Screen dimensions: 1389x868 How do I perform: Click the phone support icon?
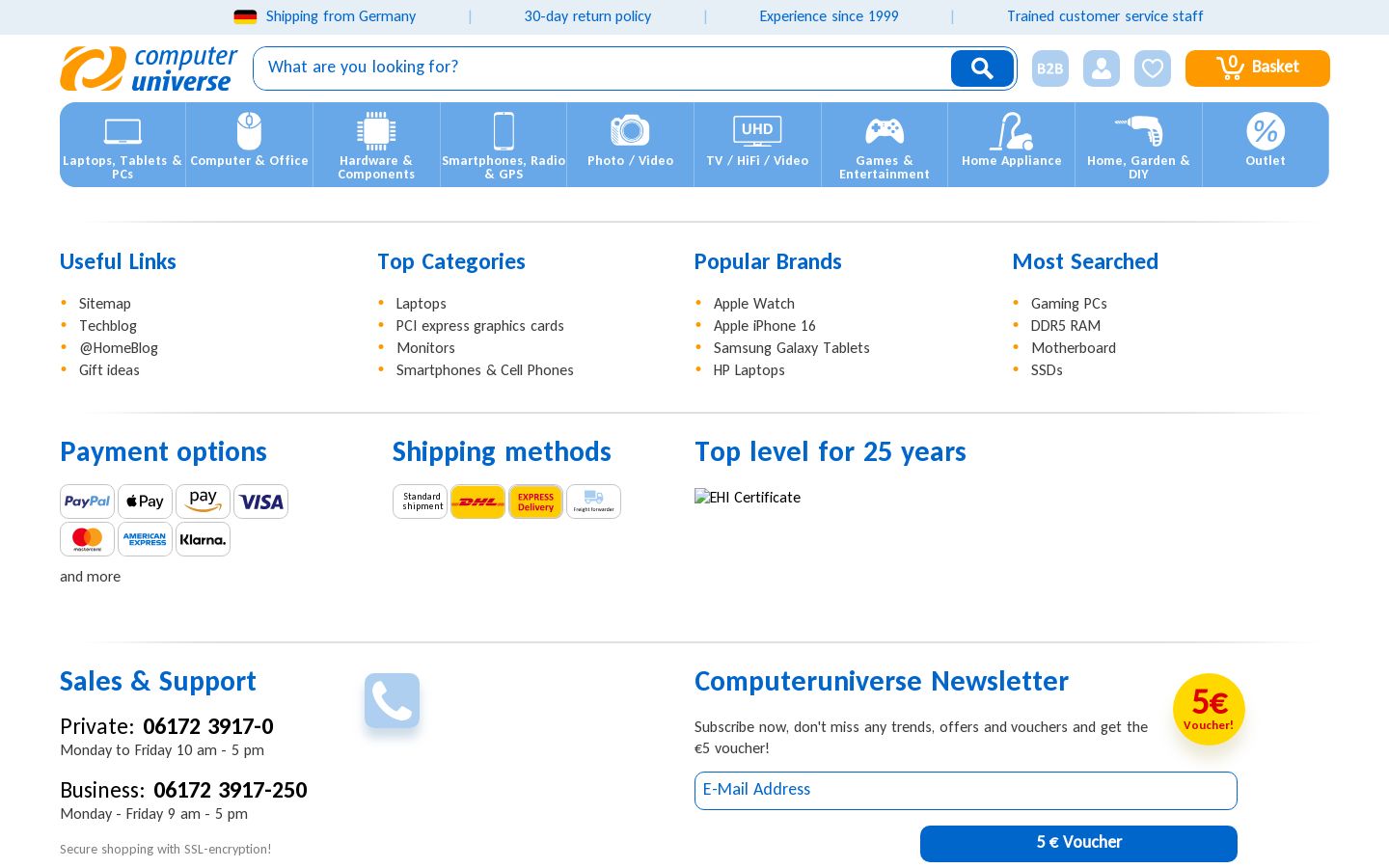[392, 700]
